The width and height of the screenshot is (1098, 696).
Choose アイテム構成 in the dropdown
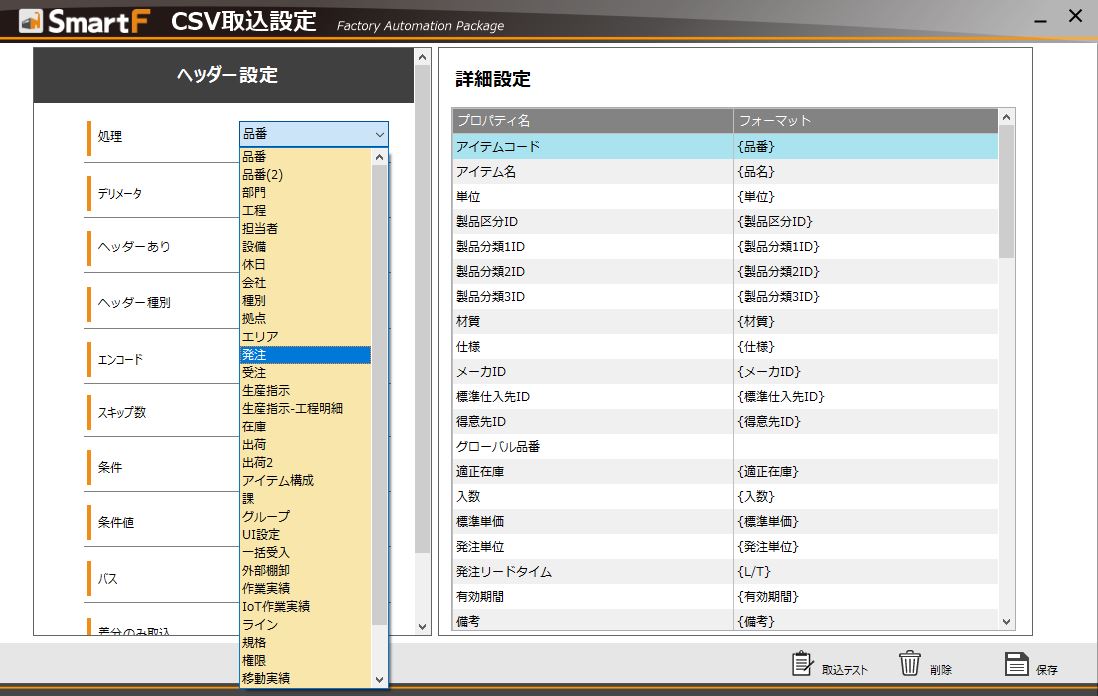pos(305,481)
